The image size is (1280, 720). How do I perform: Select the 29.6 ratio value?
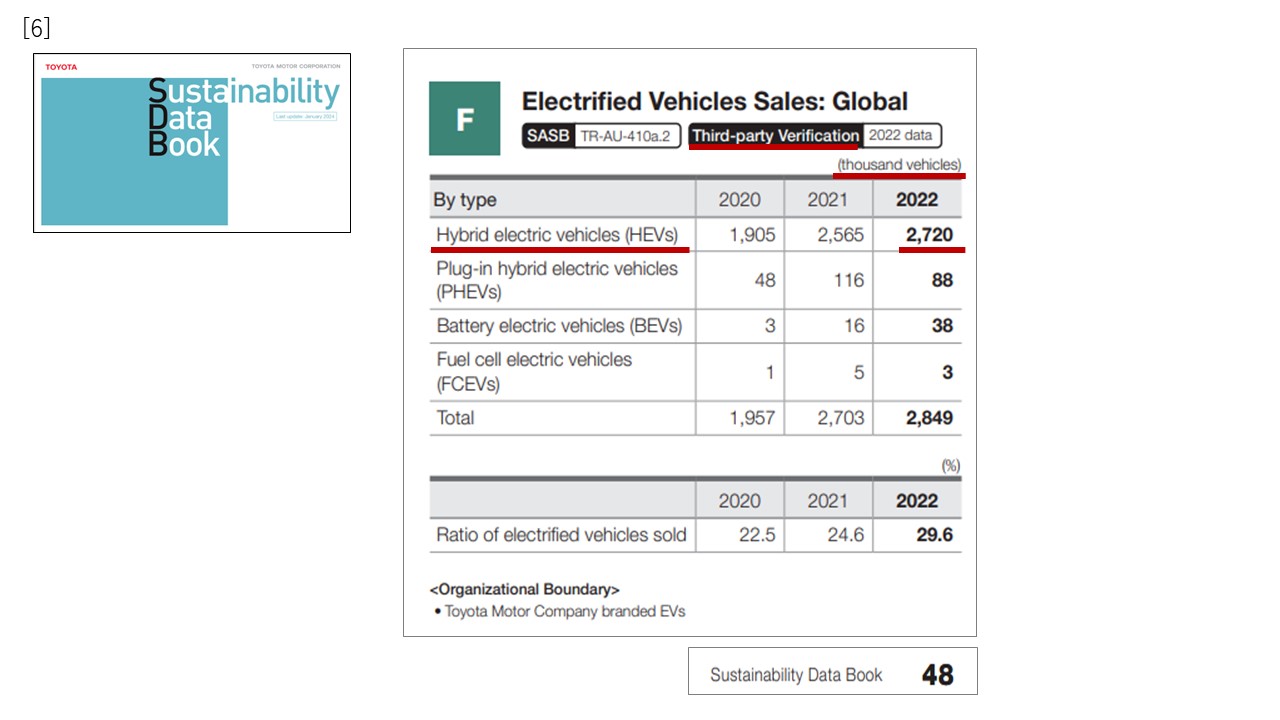tap(934, 535)
